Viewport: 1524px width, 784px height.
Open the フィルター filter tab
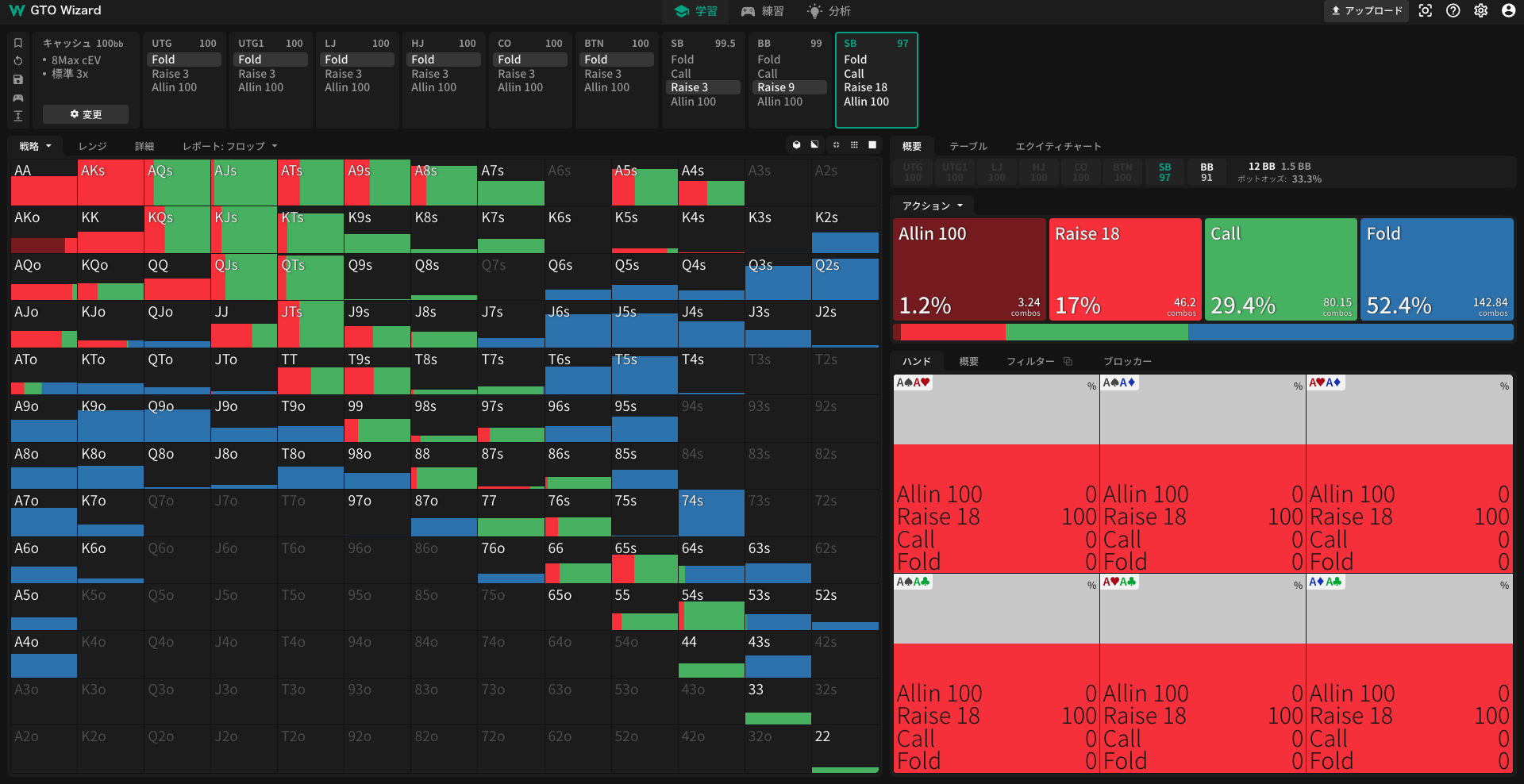(x=1030, y=361)
